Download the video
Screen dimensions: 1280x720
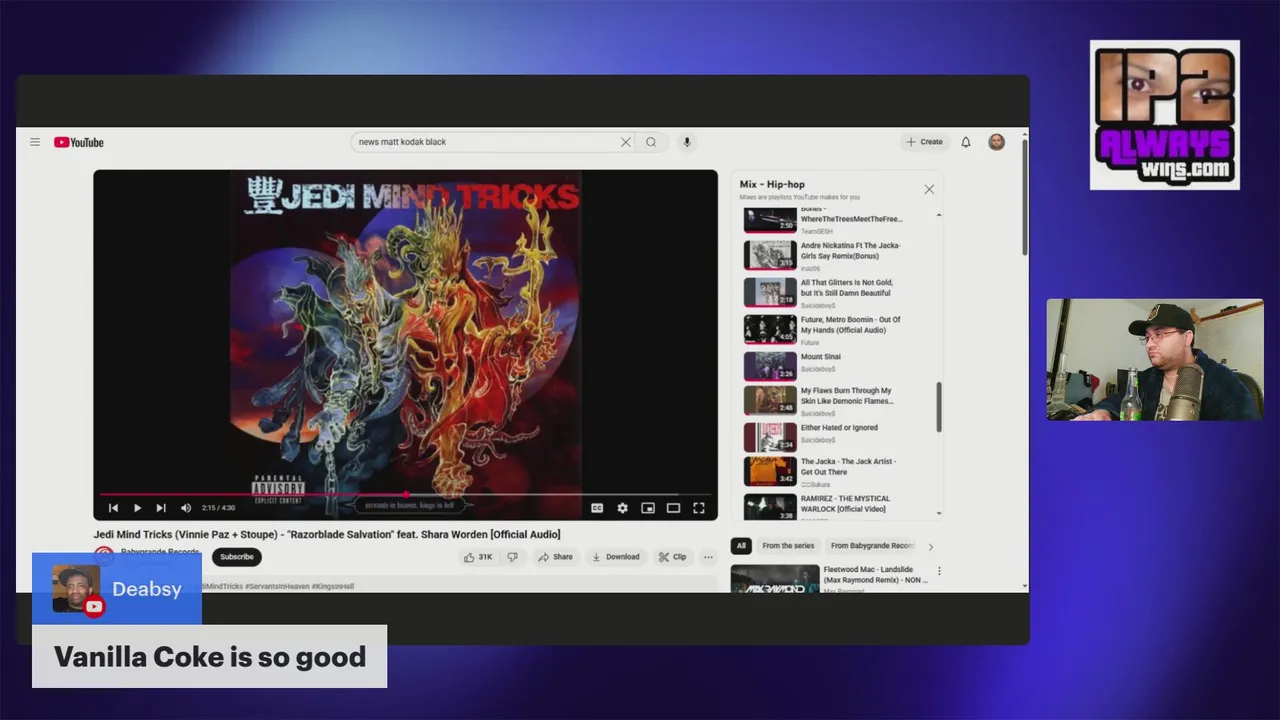click(615, 557)
